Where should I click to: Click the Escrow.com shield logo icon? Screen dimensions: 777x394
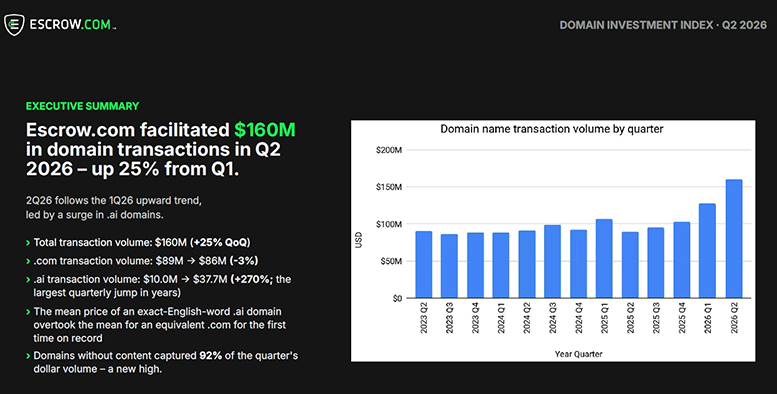pos(14,25)
